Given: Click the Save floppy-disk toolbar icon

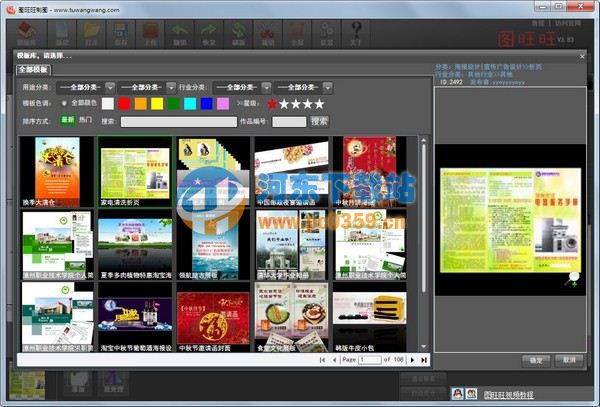Looking at the screenshot, I should coord(121,34).
